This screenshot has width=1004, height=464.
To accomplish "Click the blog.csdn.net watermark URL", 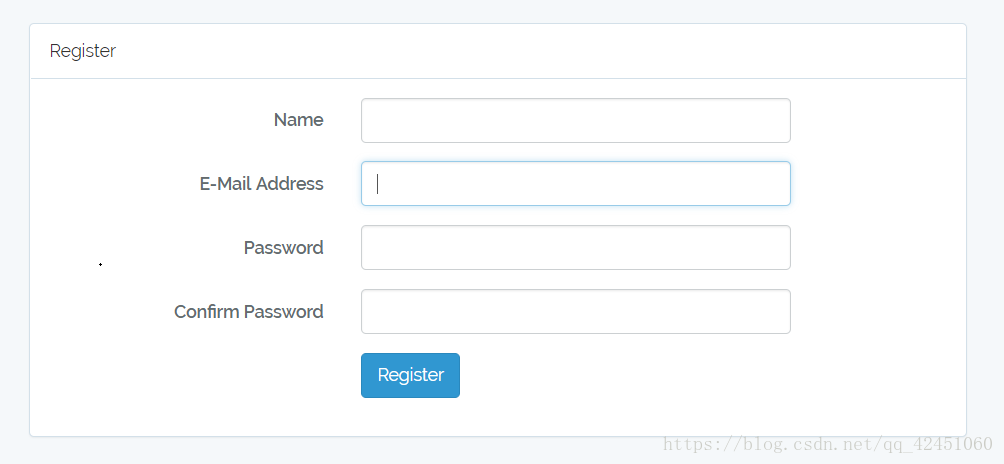I will [827, 444].
